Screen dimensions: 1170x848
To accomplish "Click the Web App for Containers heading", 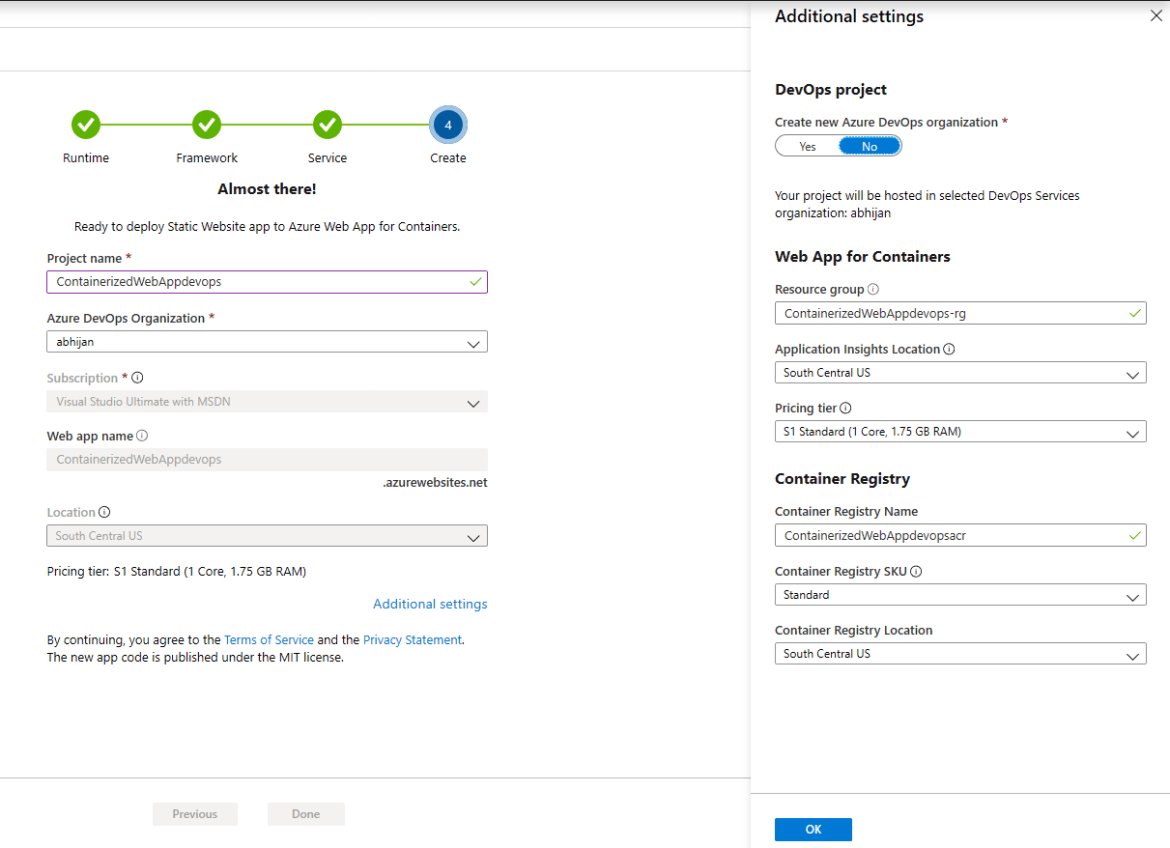I will click(x=863, y=256).
